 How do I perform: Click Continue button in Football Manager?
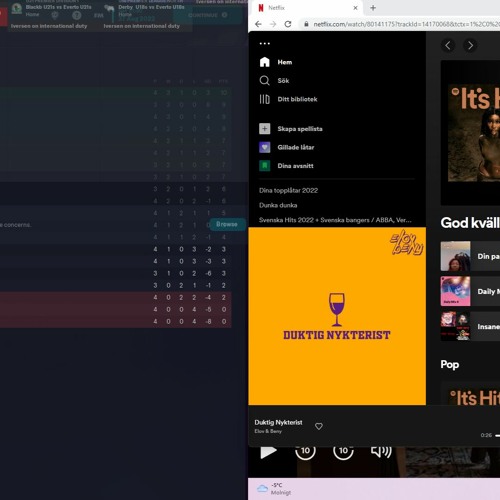point(207,15)
